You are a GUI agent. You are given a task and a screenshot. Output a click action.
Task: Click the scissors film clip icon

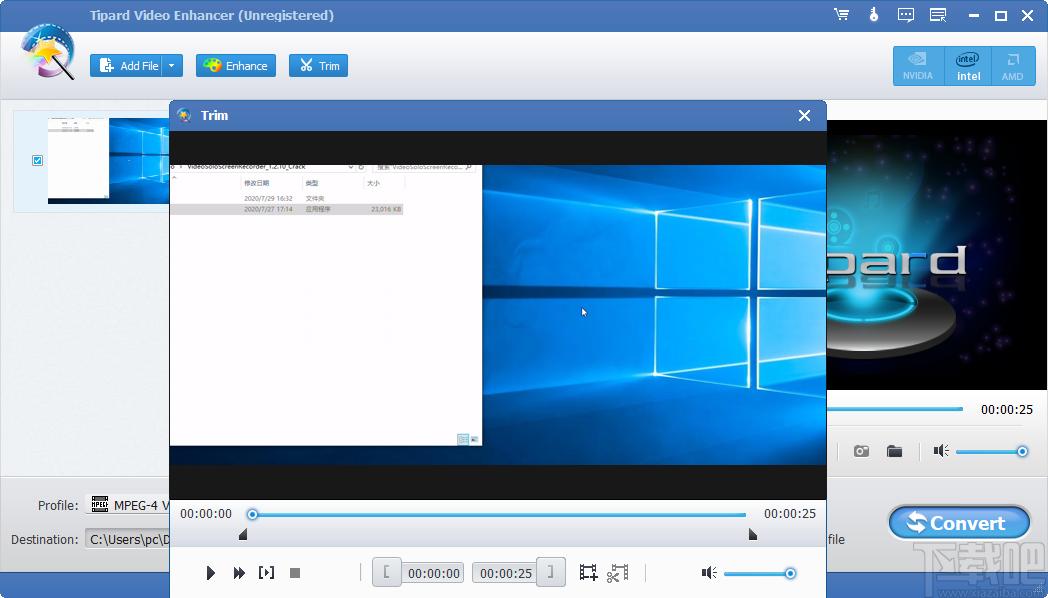(x=618, y=573)
